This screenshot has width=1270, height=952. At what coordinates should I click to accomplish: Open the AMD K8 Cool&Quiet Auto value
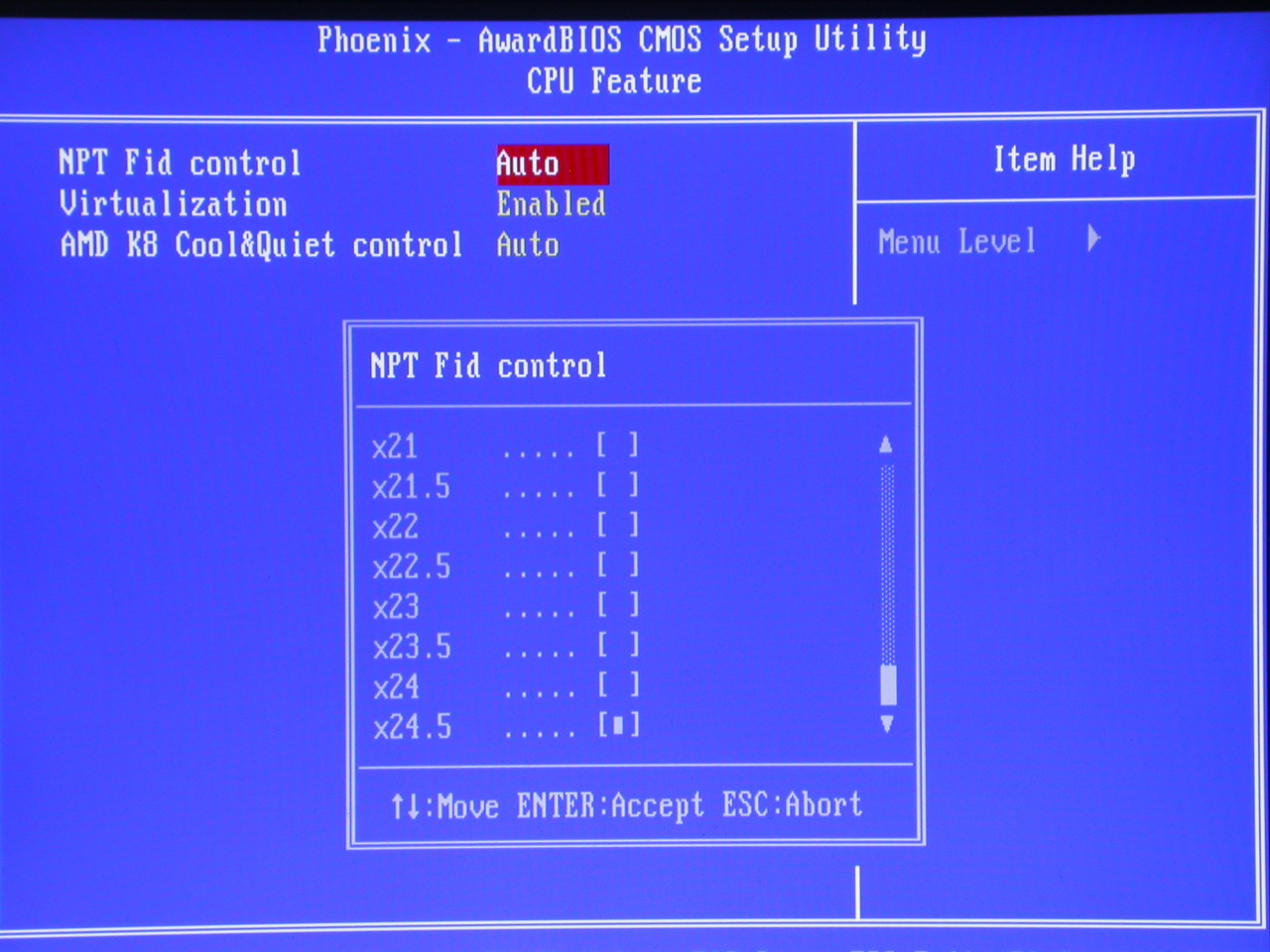pos(528,245)
